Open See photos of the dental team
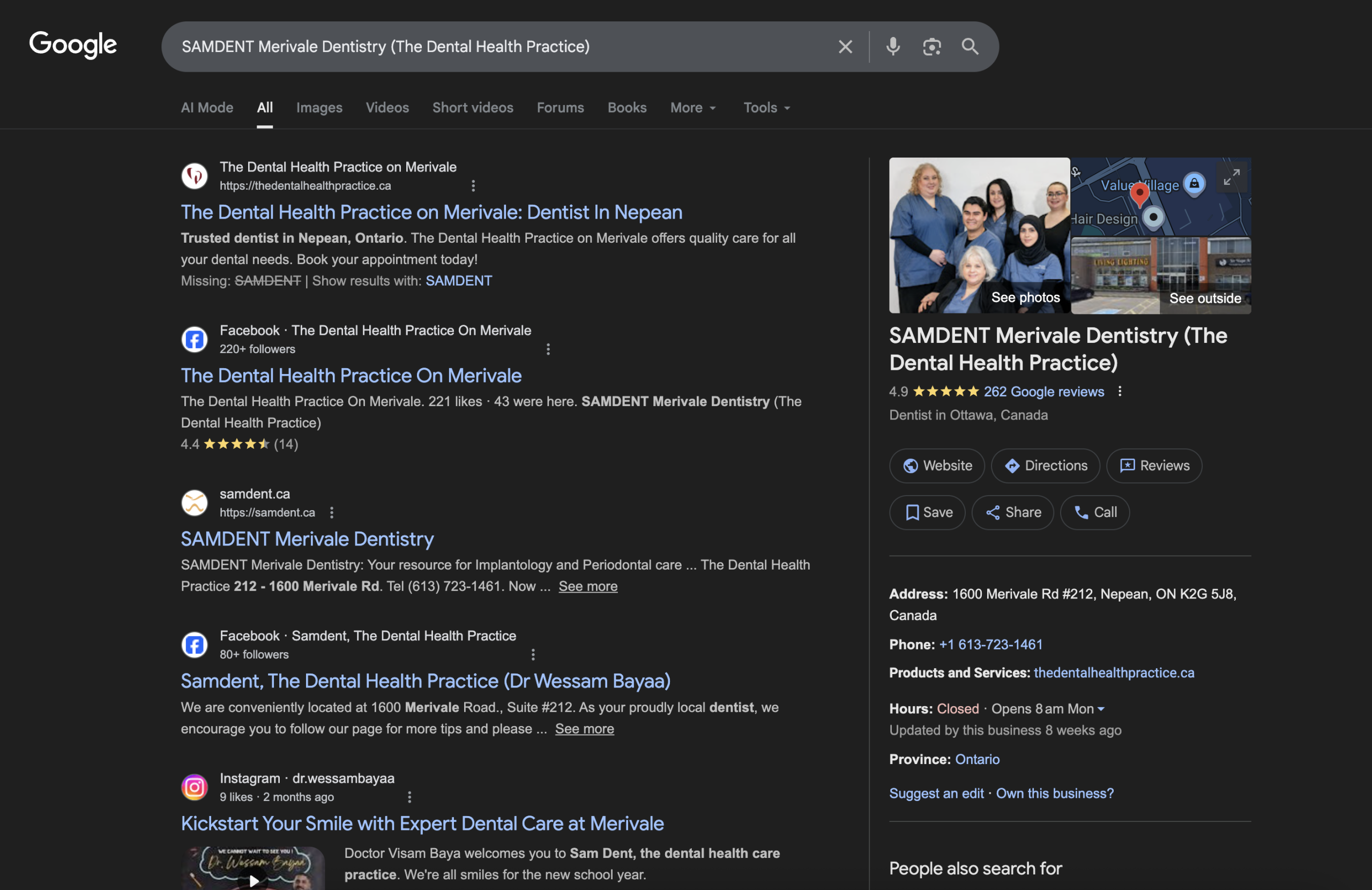 point(1025,297)
